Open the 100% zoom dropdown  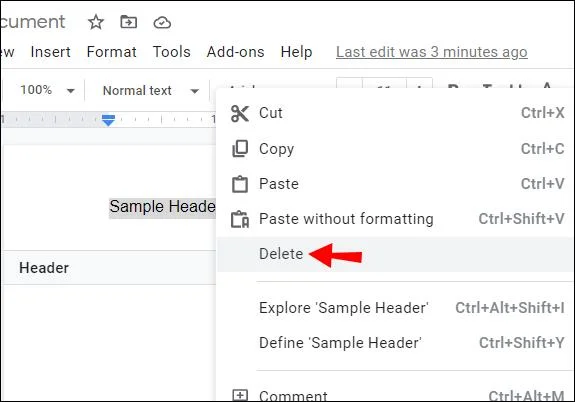pos(47,90)
